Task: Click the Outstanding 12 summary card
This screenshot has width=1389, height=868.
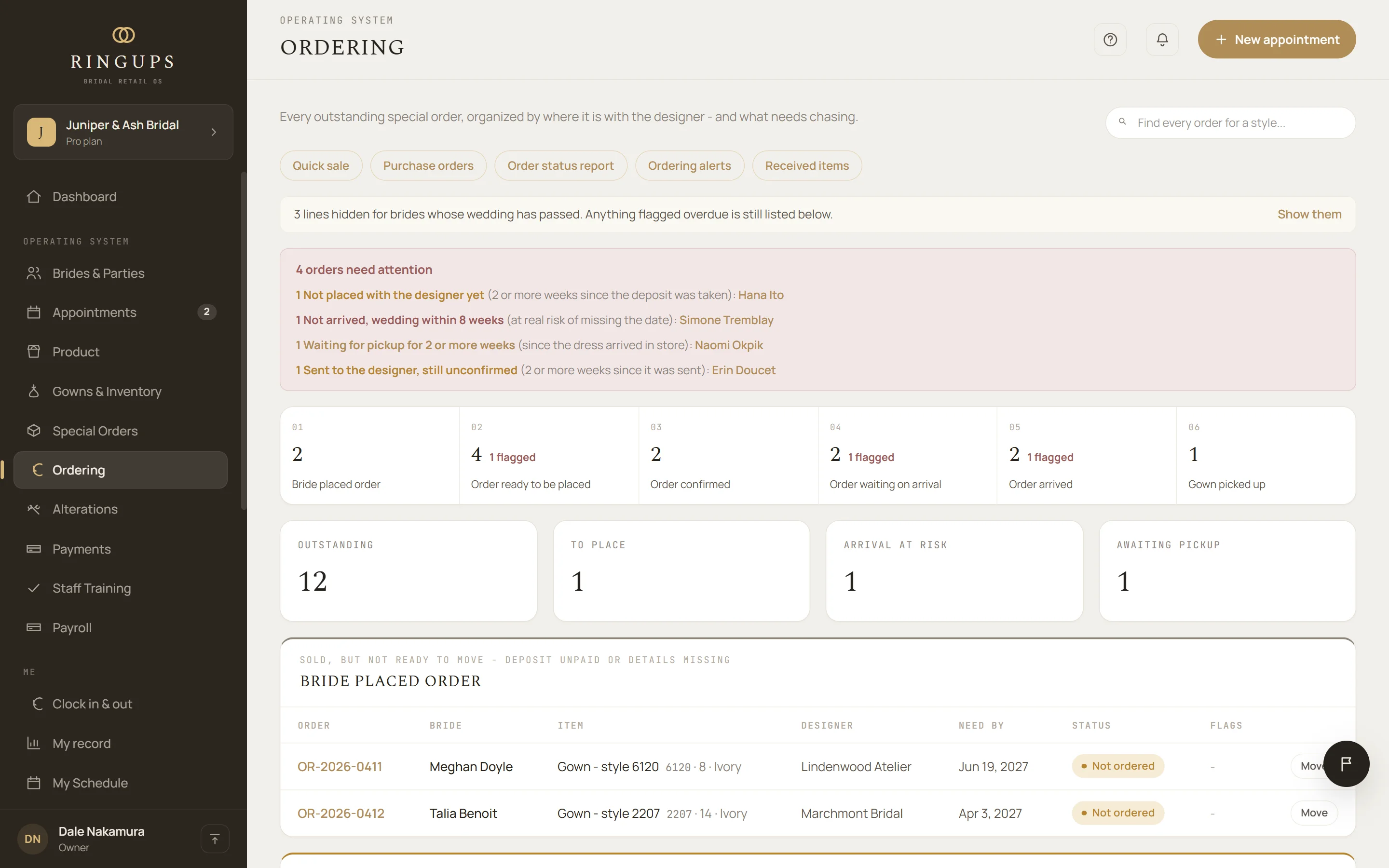Action: pos(409,570)
